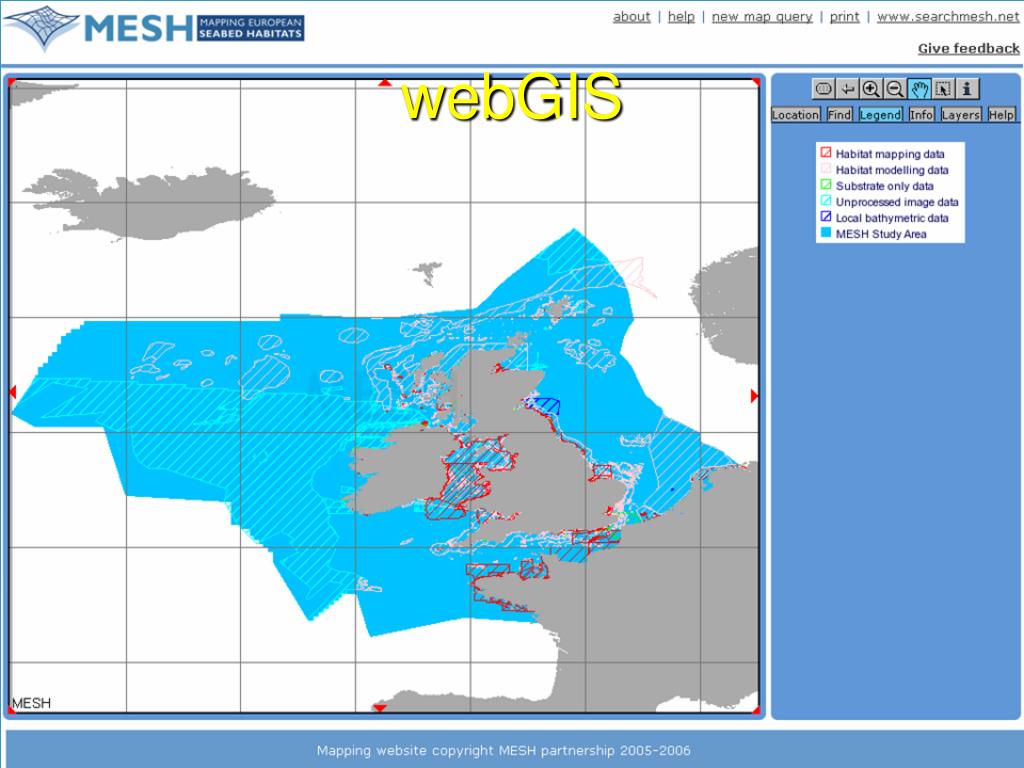
Task: Click the print link
Action: 844,17
